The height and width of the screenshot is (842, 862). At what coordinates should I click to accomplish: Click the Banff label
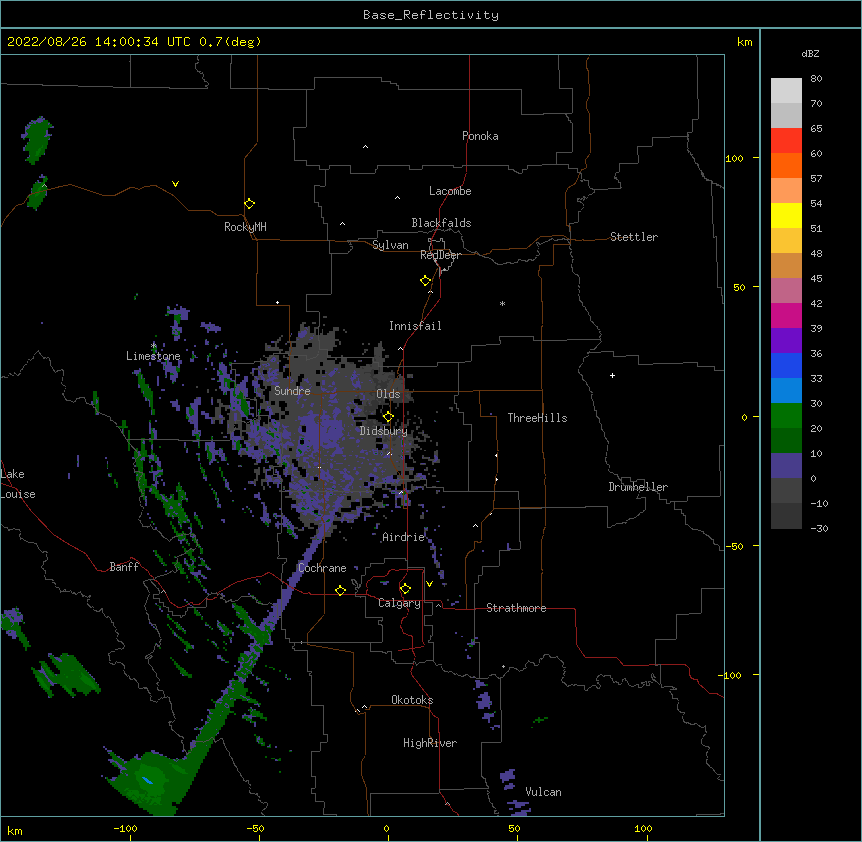[x=124, y=567]
